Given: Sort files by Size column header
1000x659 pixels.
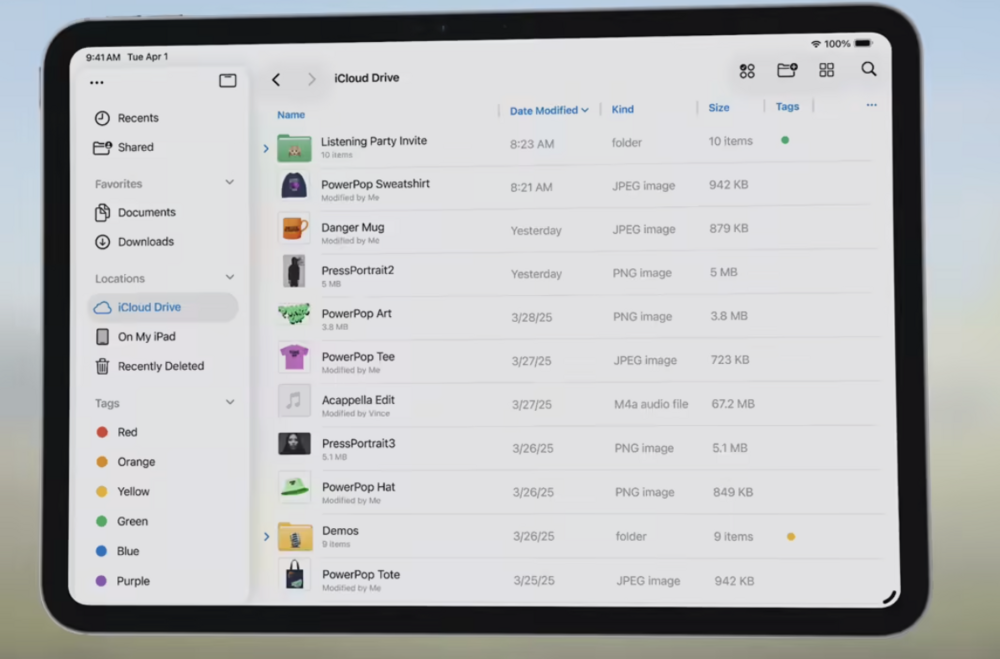Looking at the screenshot, I should coord(719,108).
